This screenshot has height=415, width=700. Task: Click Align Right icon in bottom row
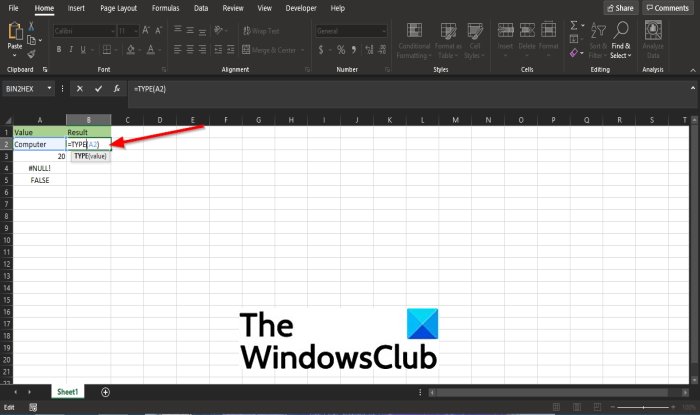(x=202, y=50)
